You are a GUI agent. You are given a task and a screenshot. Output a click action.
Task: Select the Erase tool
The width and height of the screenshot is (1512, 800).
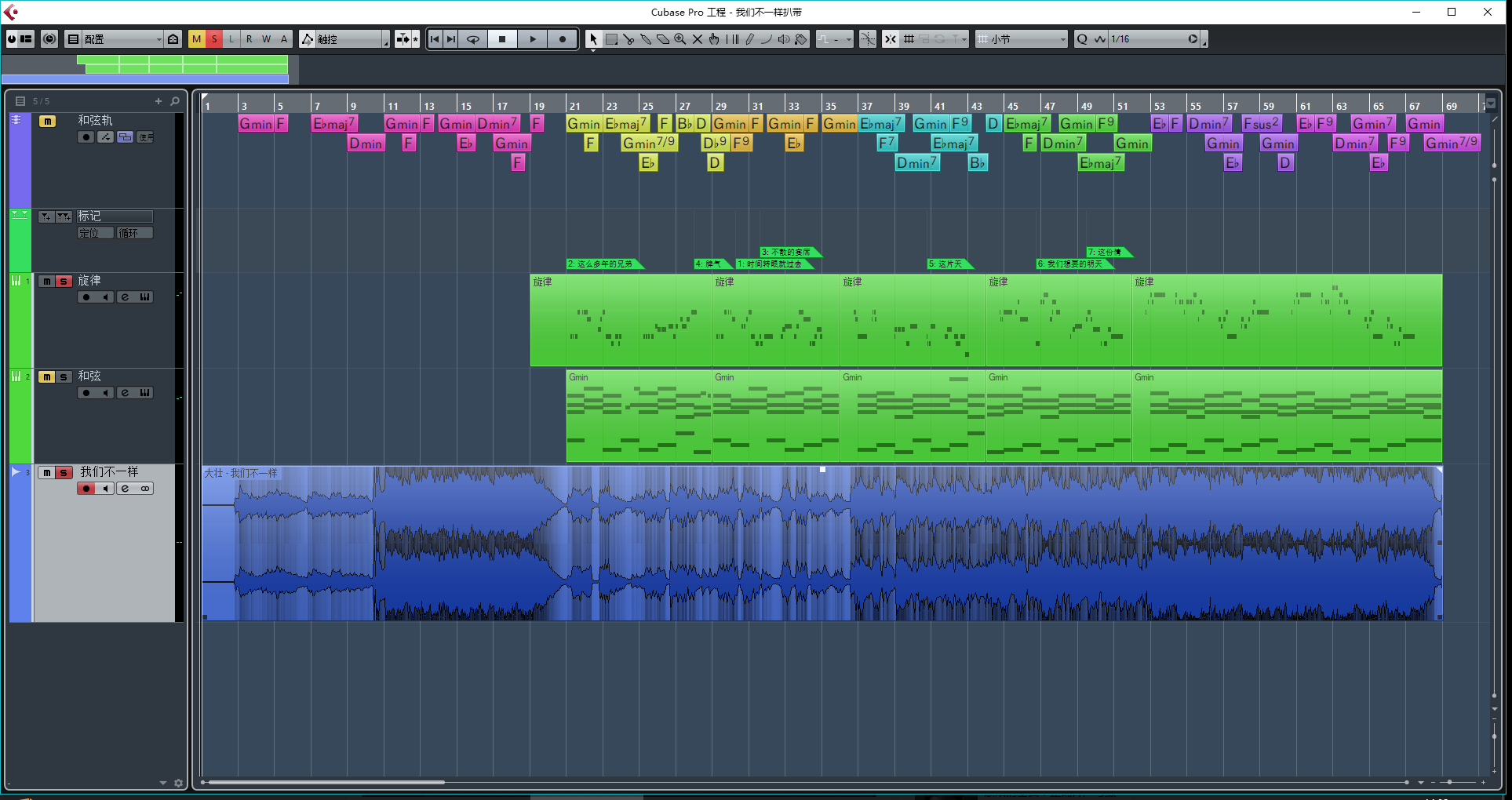(663, 38)
